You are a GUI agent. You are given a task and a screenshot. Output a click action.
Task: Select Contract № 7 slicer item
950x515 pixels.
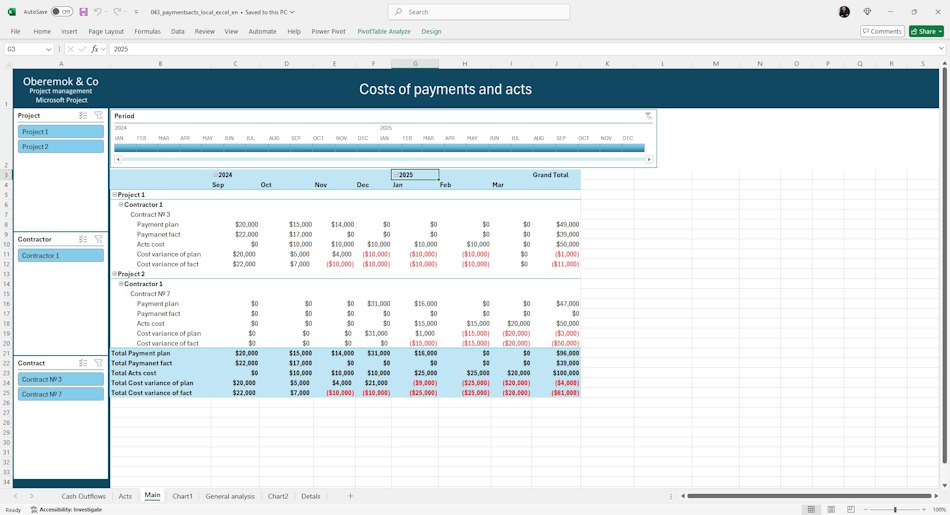tap(61, 394)
